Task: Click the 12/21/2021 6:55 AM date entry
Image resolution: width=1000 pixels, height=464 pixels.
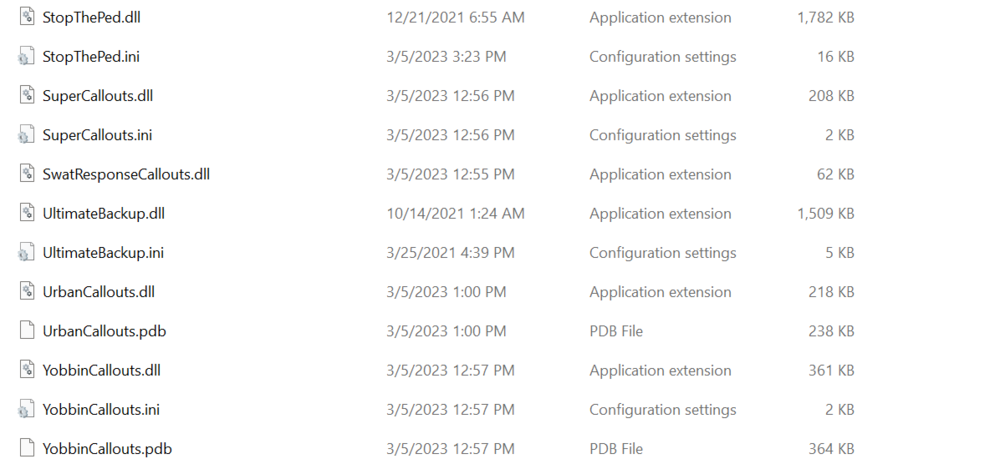Action: [455, 17]
